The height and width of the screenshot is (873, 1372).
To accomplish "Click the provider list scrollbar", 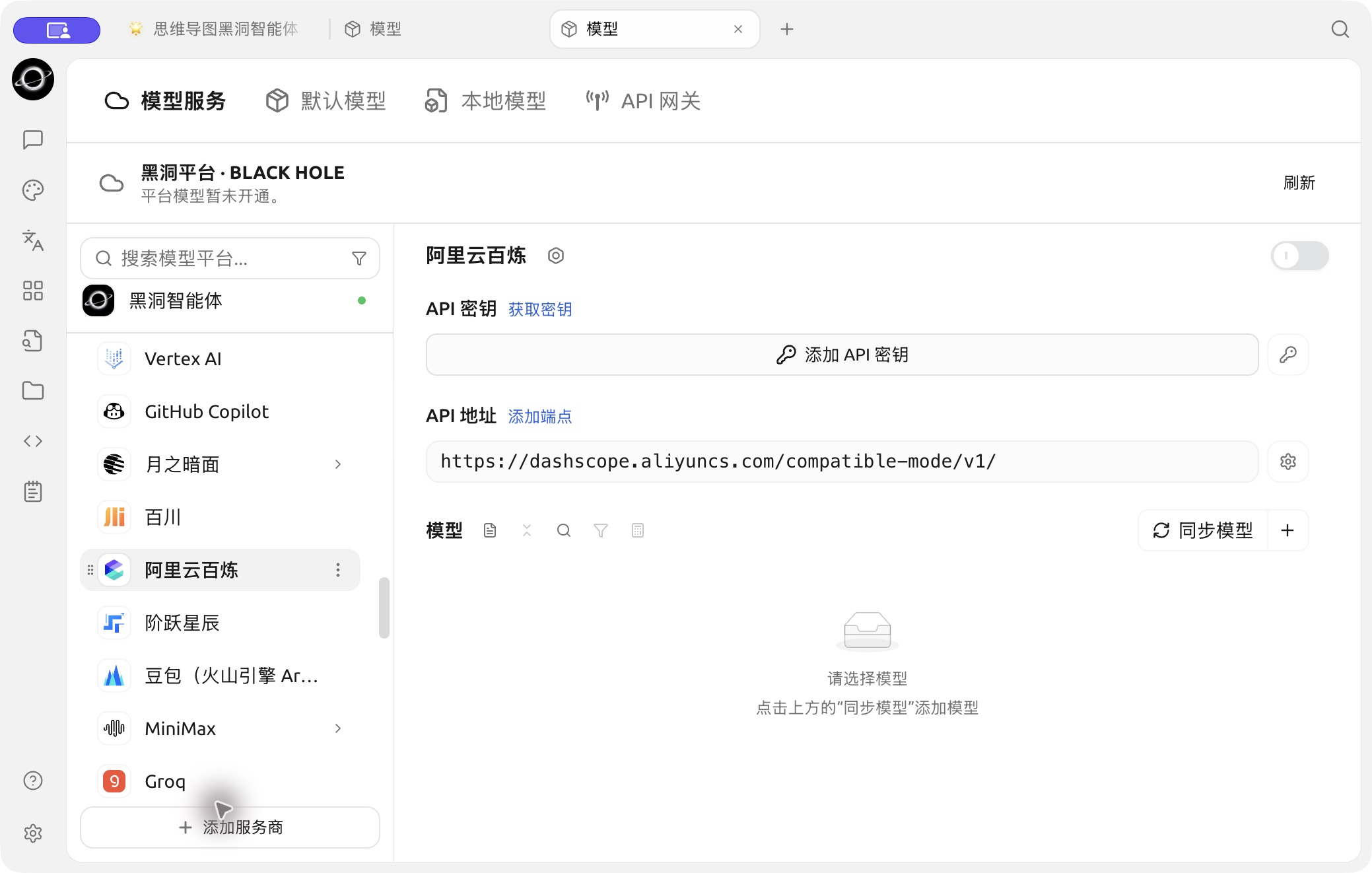I will click(x=384, y=608).
